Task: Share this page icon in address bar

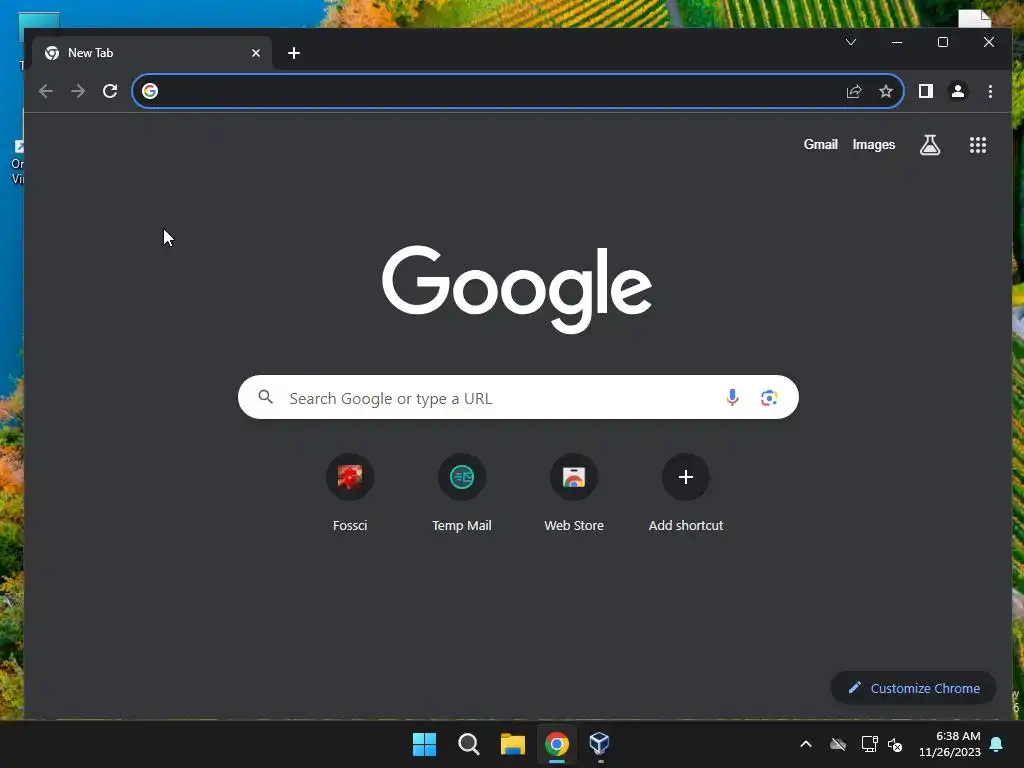Action: (x=854, y=91)
